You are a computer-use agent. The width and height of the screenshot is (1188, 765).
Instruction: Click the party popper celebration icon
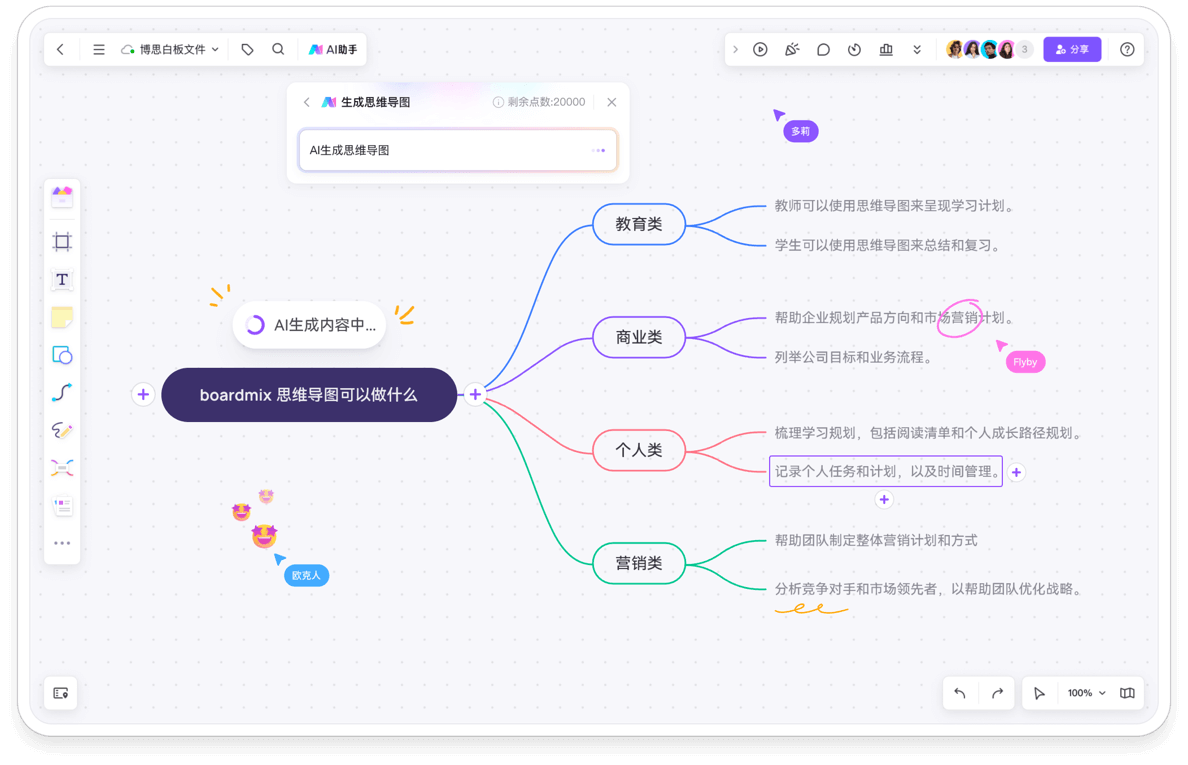[792, 49]
